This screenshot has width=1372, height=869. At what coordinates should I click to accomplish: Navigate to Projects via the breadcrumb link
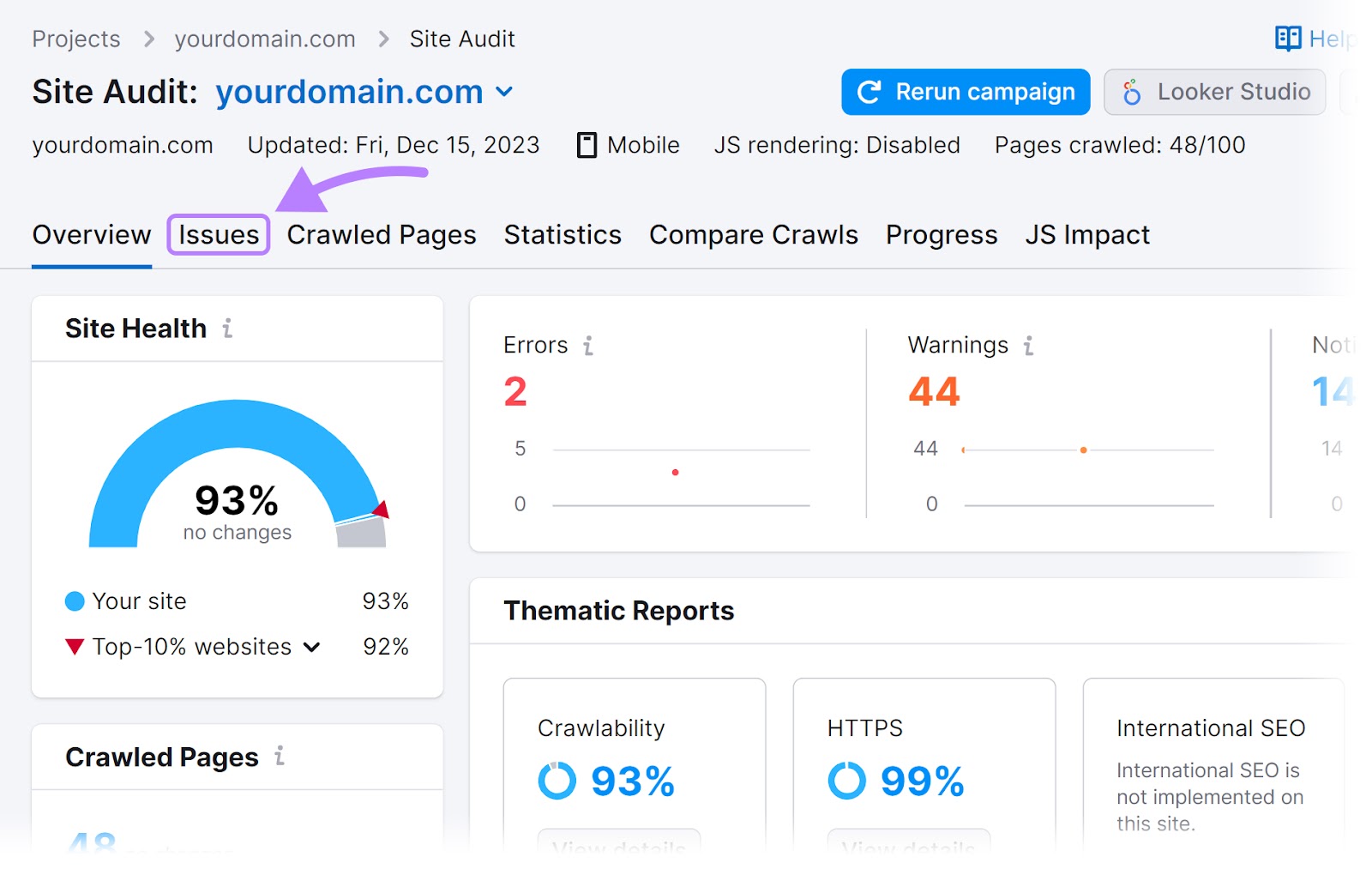pyautogui.click(x=75, y=39)
